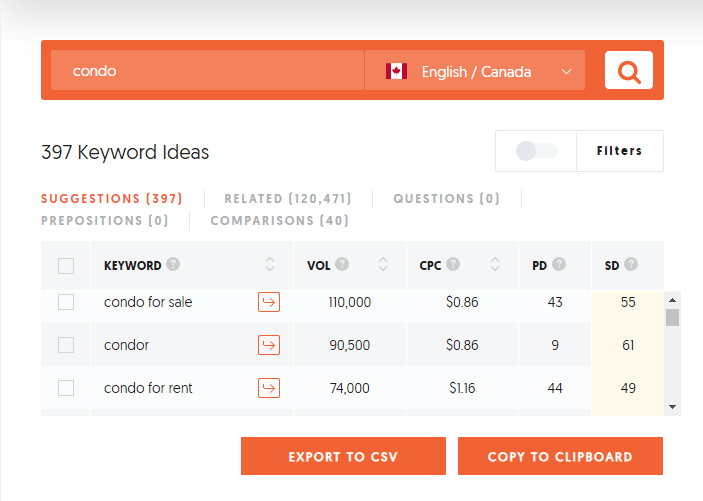Viewport: 703px width, 501px height.
Task: Click the help icon next to PD header
Action: click(x=559, y=265)
